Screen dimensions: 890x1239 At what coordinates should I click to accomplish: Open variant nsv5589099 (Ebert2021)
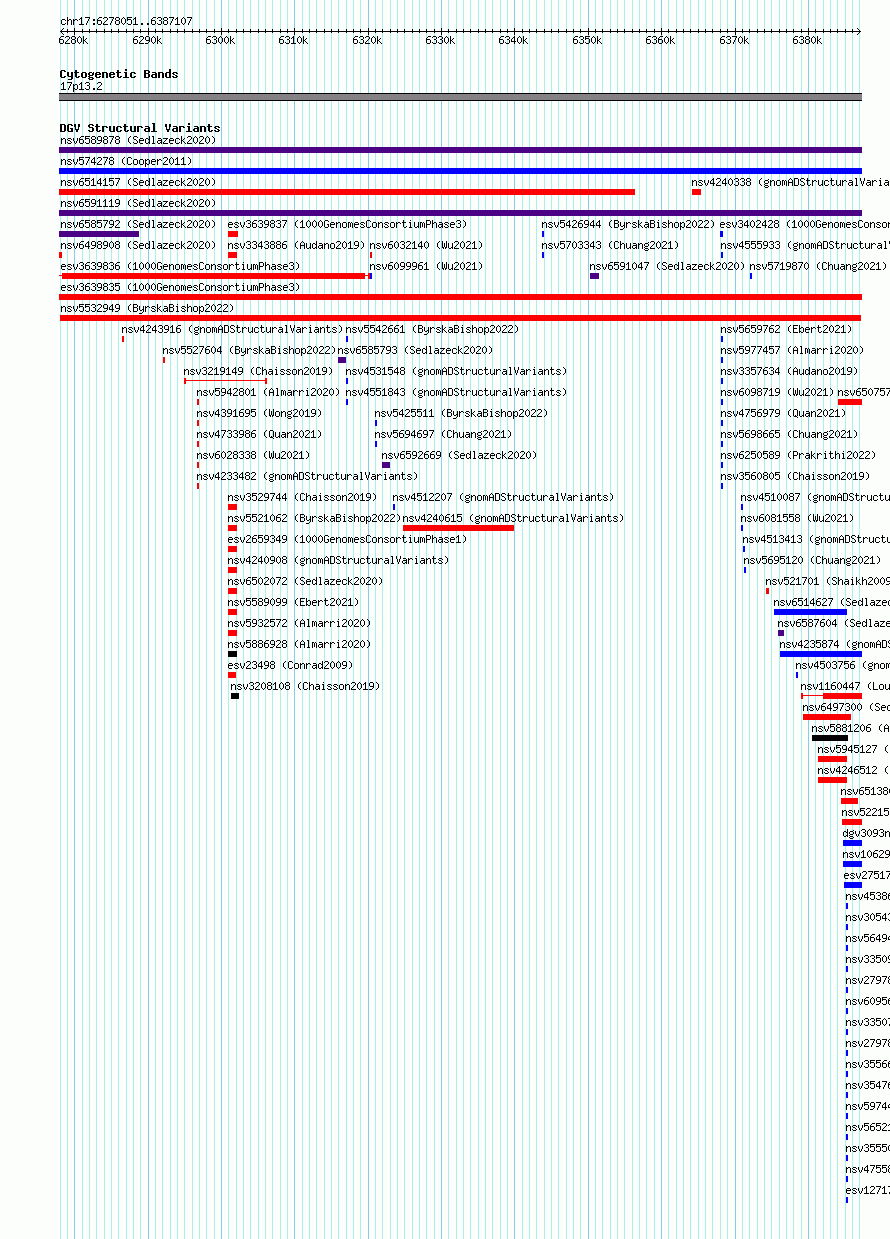click(293, 602)
